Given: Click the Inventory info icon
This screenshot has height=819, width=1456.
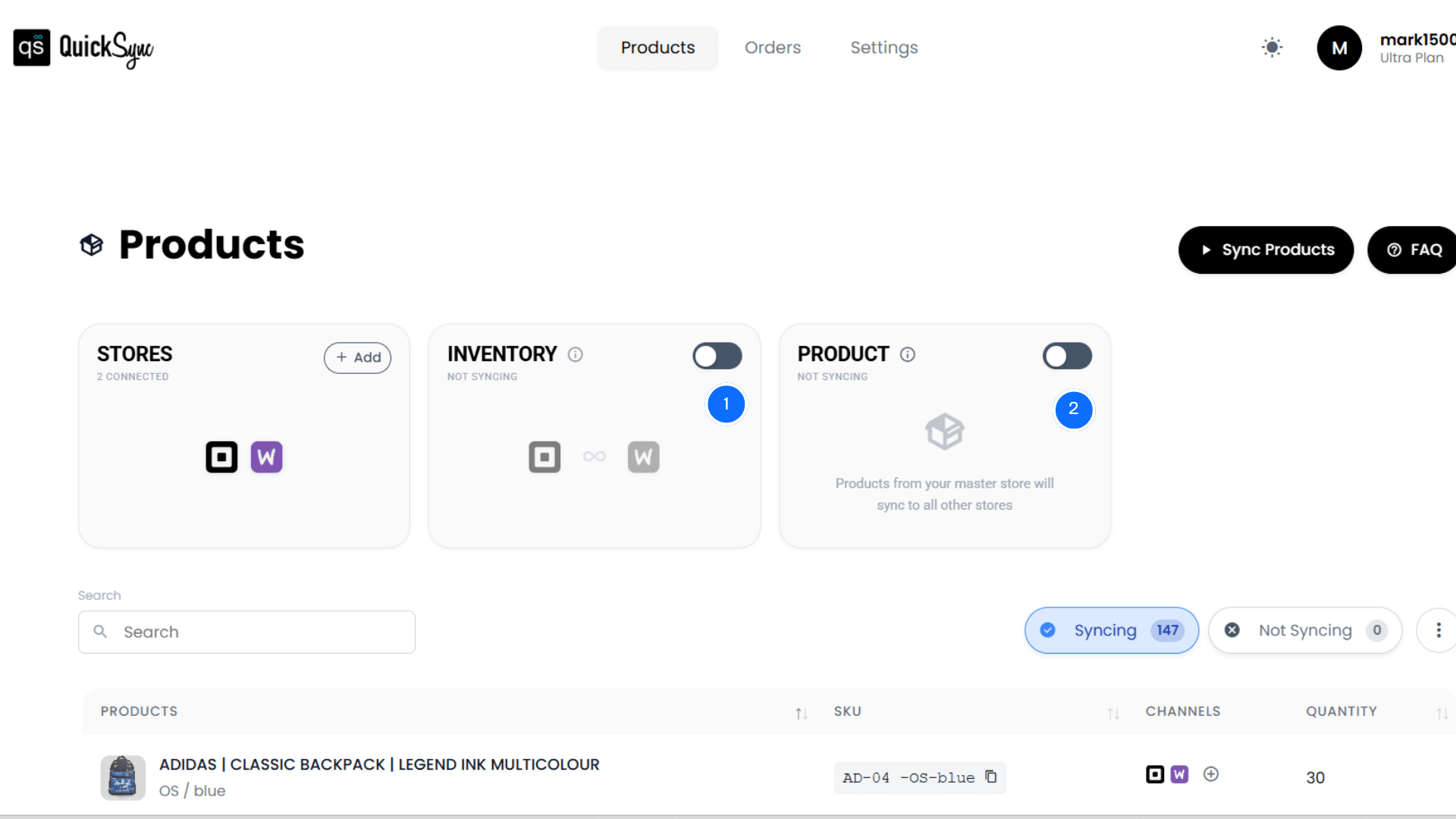Looking at the screenshot, I should [575, 354].
